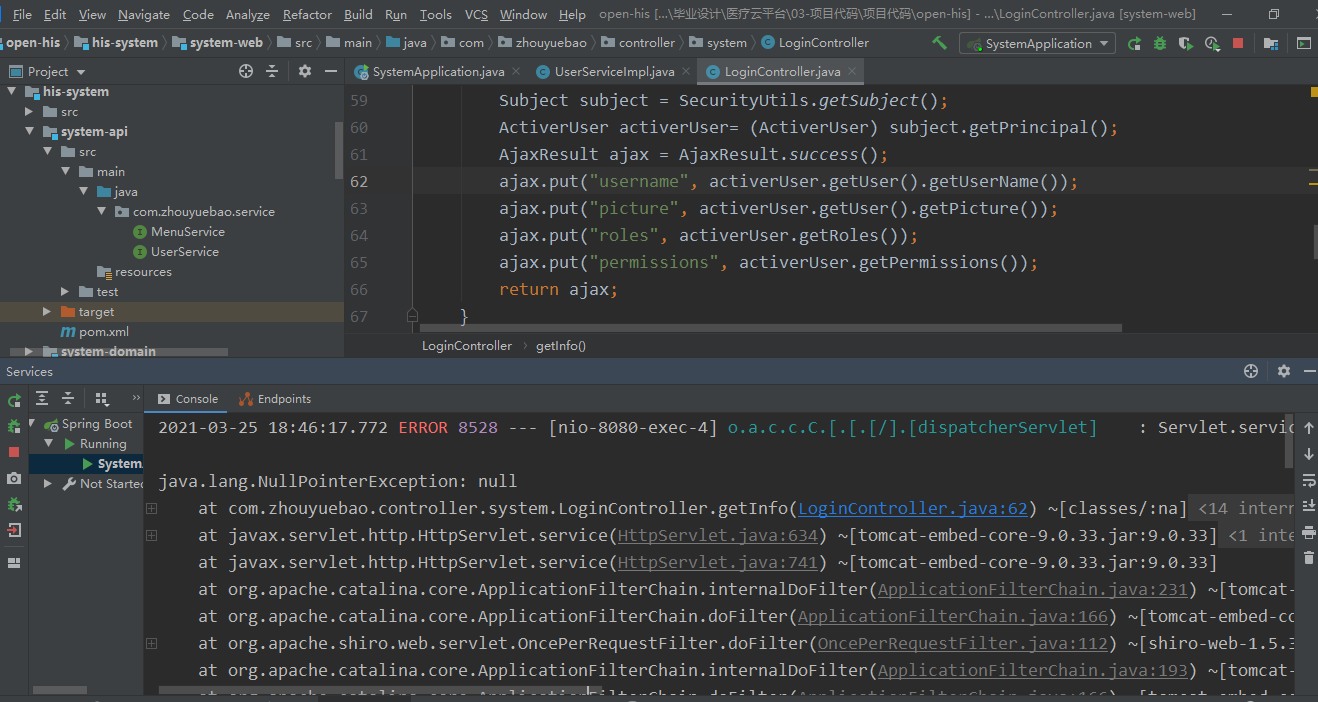Toggle scroll to end of console
Viewport: 1318px width, 702px height.
[x=1309, y=506]
